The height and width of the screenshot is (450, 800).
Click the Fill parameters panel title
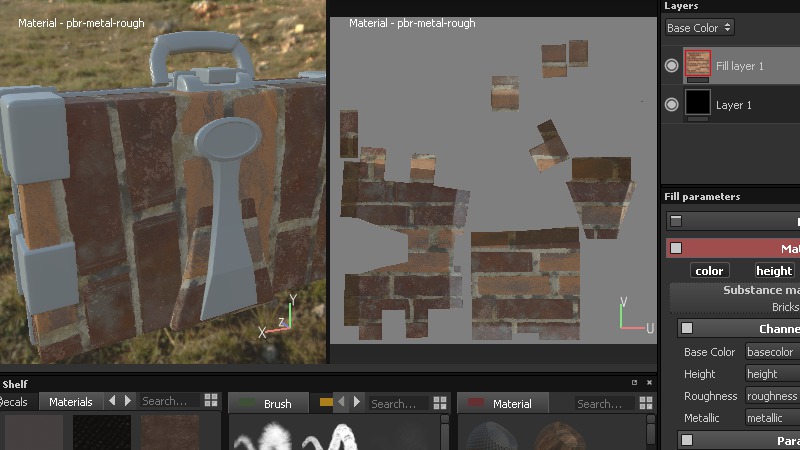pyautogui.click(x=702, y=196)
